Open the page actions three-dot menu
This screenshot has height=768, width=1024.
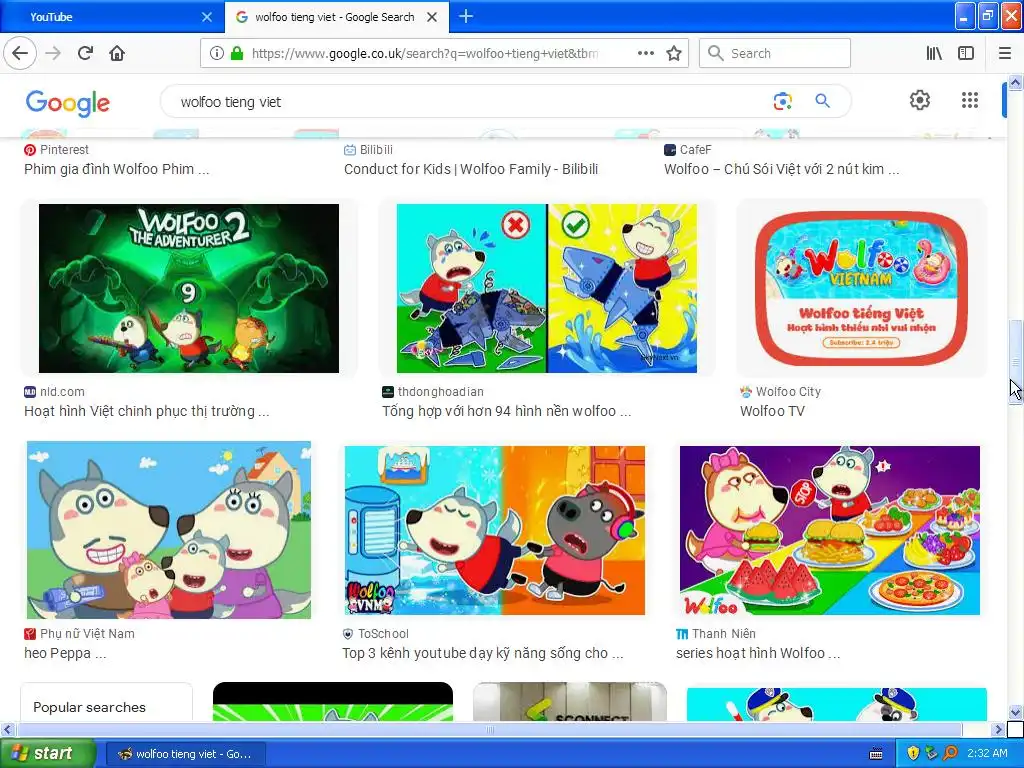pos(645,53)
